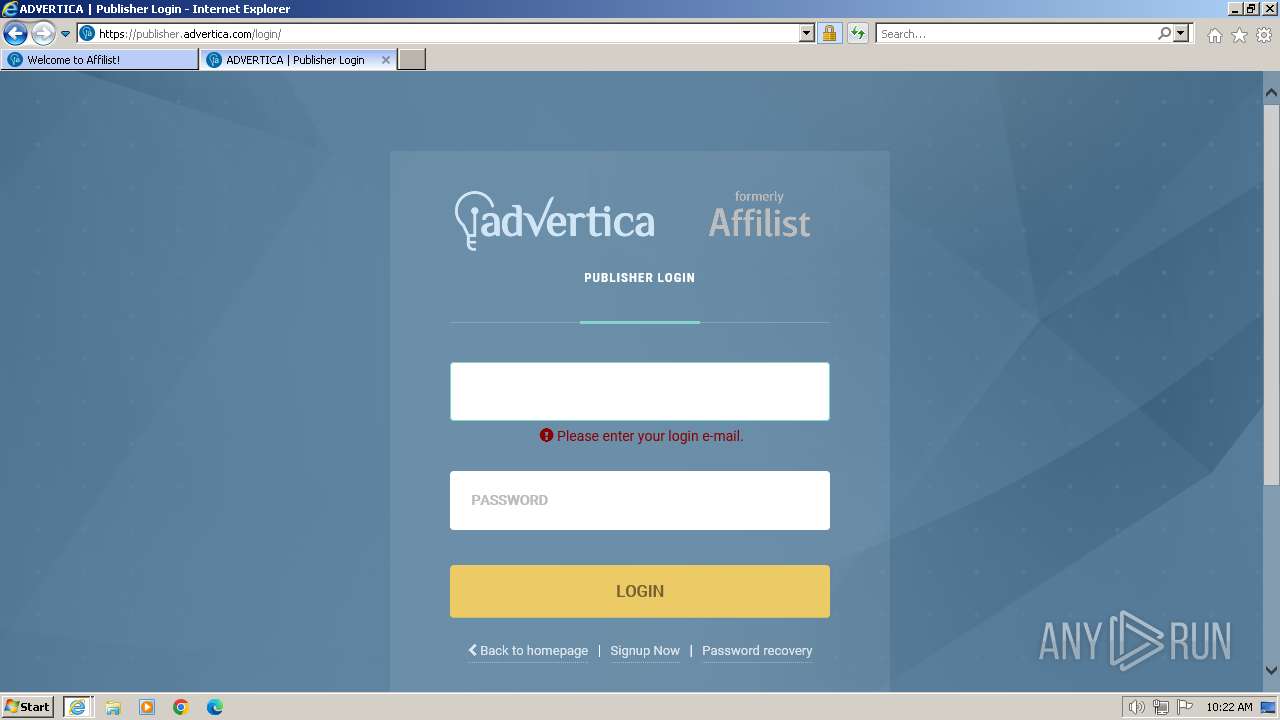Image resolution: width=1280 pixels, height=720 pixels.
Task: Open File Explorer from taskbar
Action: 113,707
